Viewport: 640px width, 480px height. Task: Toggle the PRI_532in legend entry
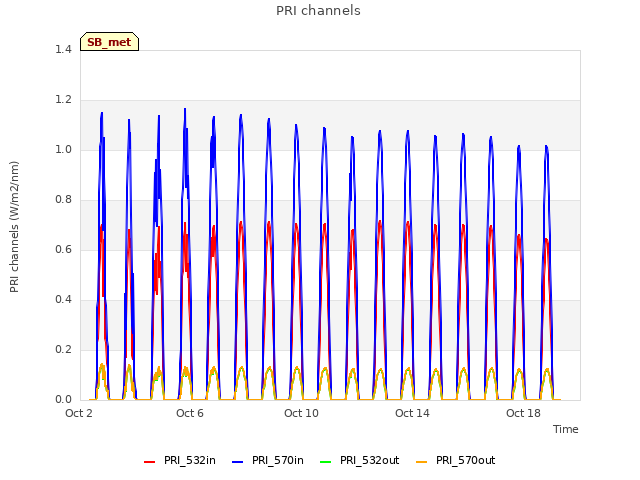click(180, 460)
